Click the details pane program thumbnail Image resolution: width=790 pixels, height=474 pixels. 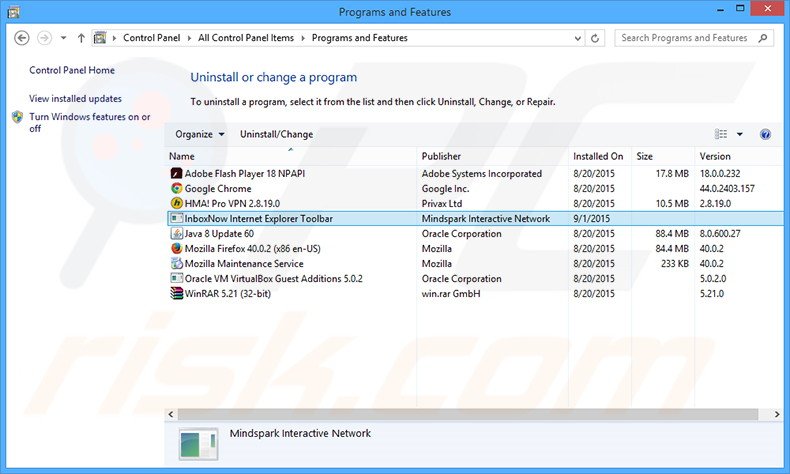click(199, 444)
